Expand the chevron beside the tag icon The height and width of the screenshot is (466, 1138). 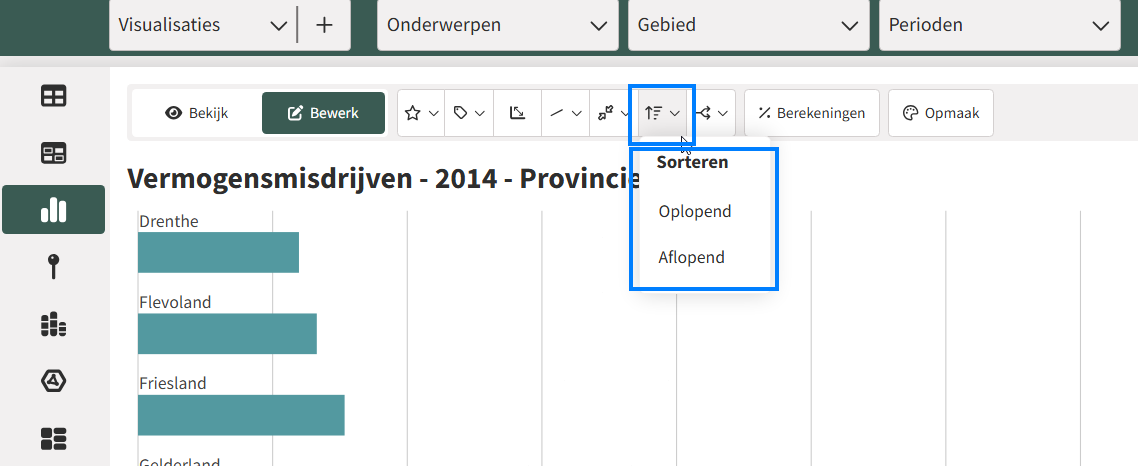click(x=480, y=113)
